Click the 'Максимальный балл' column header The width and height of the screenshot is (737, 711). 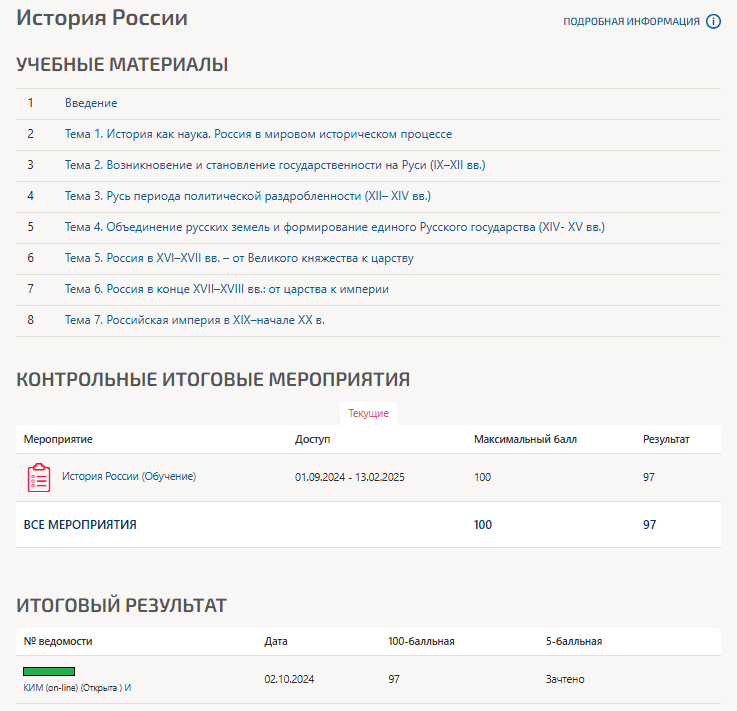(525, 439)
